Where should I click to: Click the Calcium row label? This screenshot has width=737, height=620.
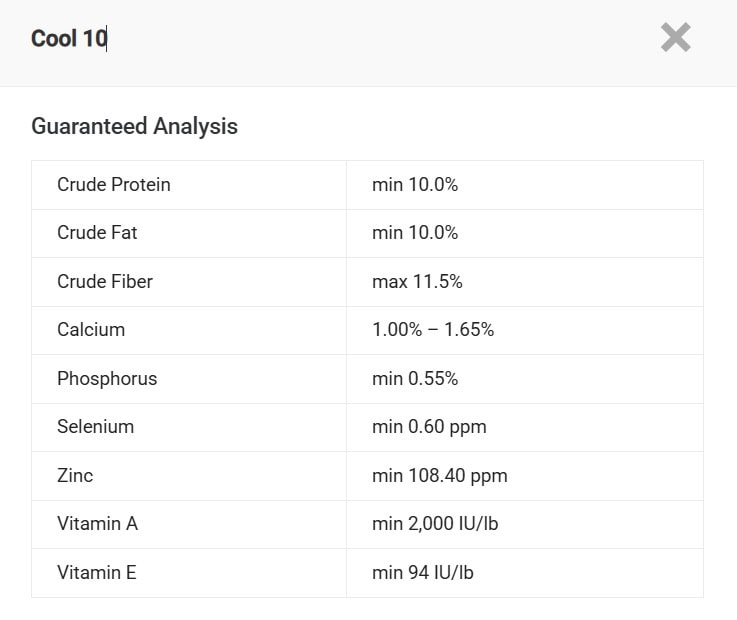pyautogui.click(x=91, y=330)
